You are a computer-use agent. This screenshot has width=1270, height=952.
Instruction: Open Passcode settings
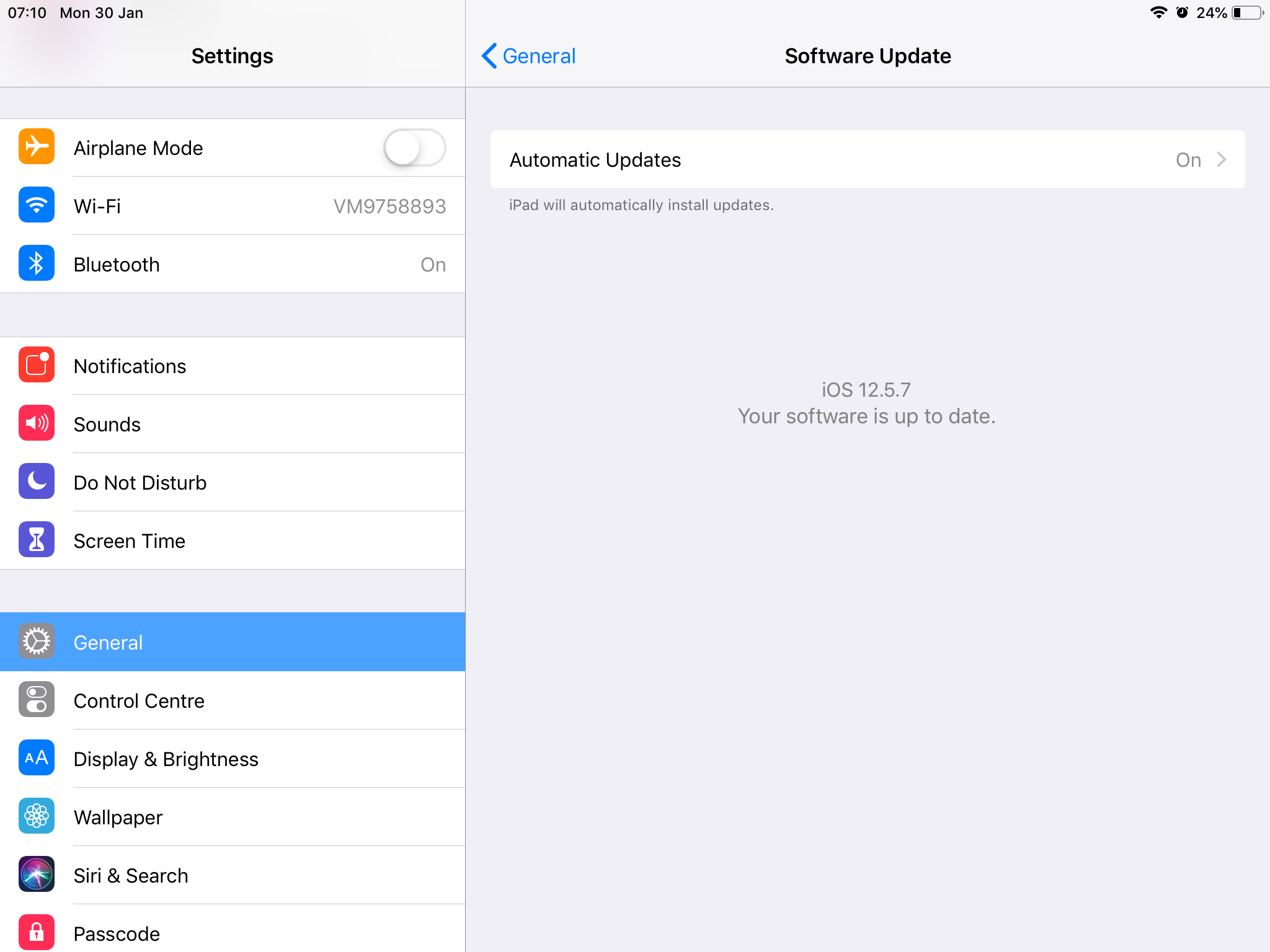pos(233,930)
